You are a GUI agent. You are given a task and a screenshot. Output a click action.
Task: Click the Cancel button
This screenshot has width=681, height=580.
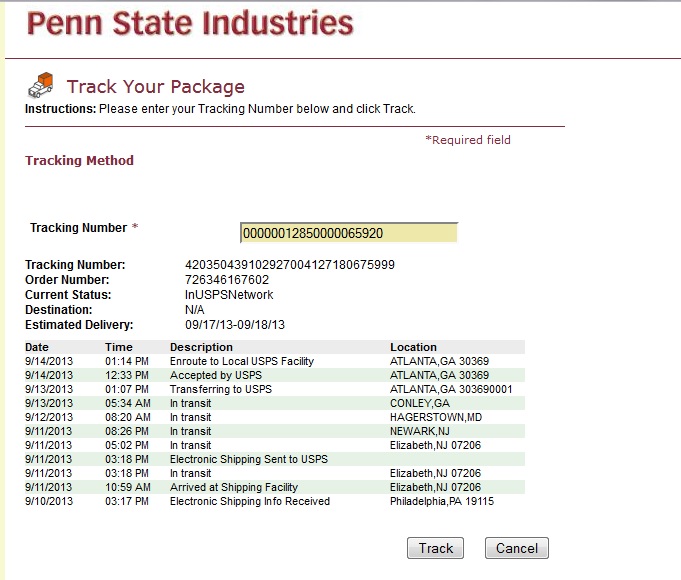[516, 548]
